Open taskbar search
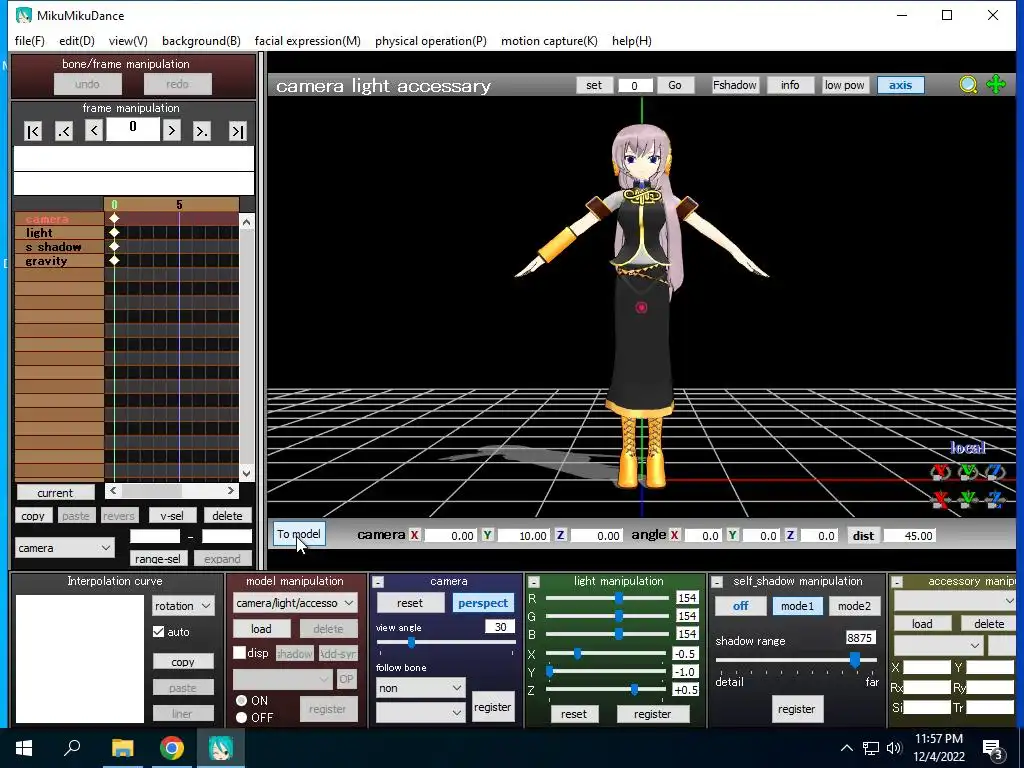Screen dimensions: 1024x768 (72, 748)
